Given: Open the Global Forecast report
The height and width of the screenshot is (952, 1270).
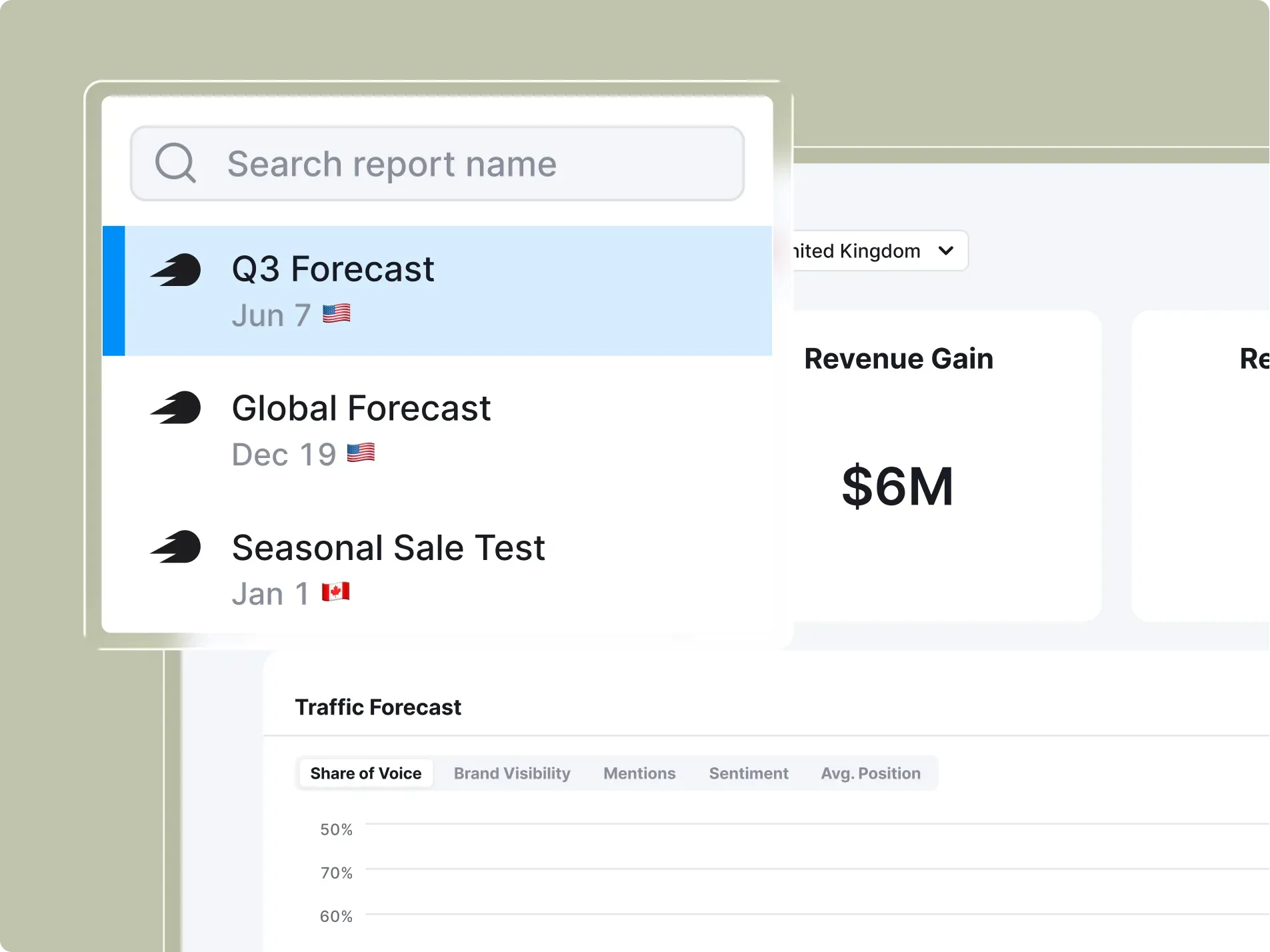Looking at the screenshot, I should (x=437, y=430).
